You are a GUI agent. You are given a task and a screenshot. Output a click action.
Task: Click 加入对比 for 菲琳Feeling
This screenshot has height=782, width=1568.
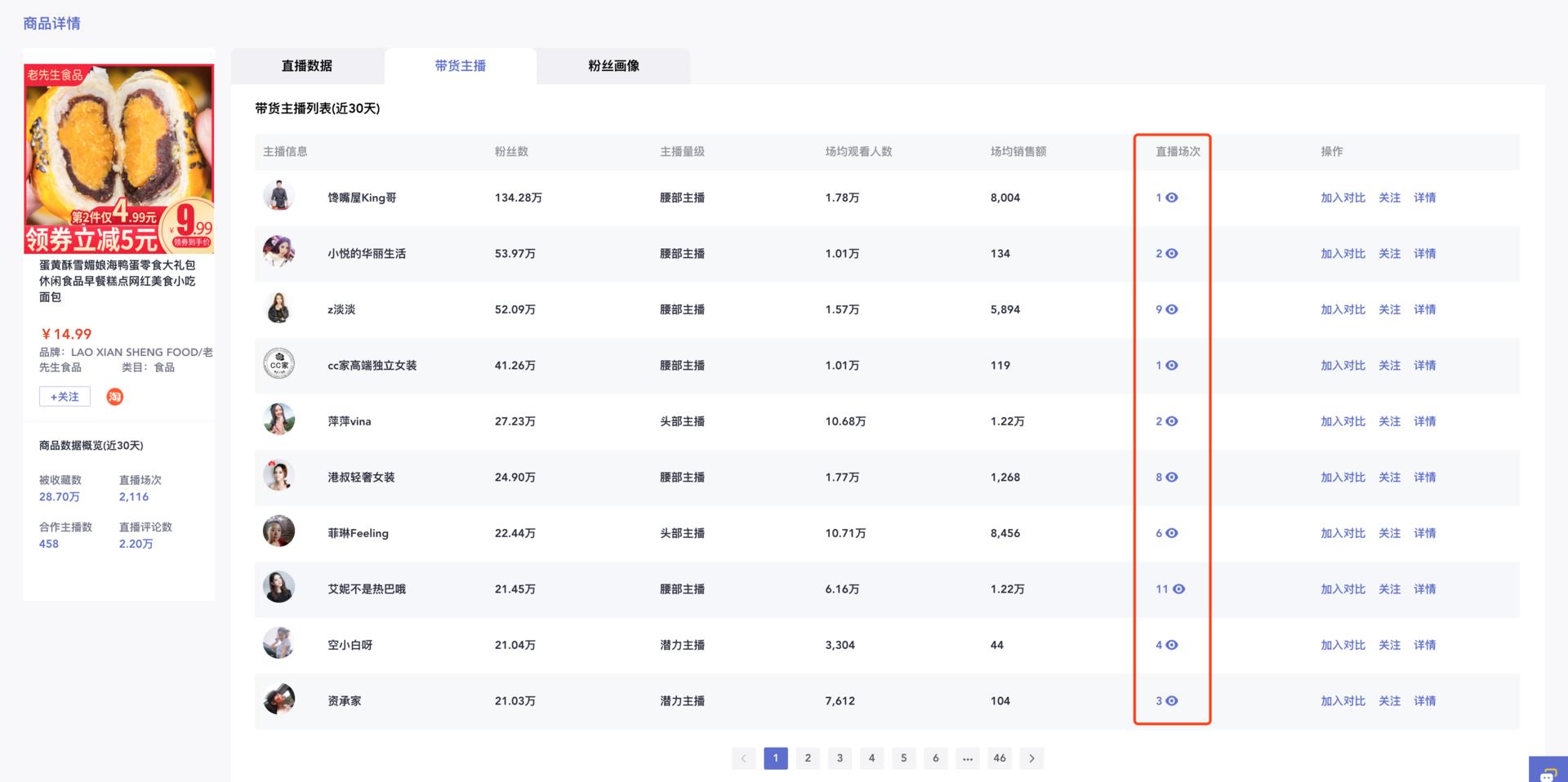pos(1343,533)
